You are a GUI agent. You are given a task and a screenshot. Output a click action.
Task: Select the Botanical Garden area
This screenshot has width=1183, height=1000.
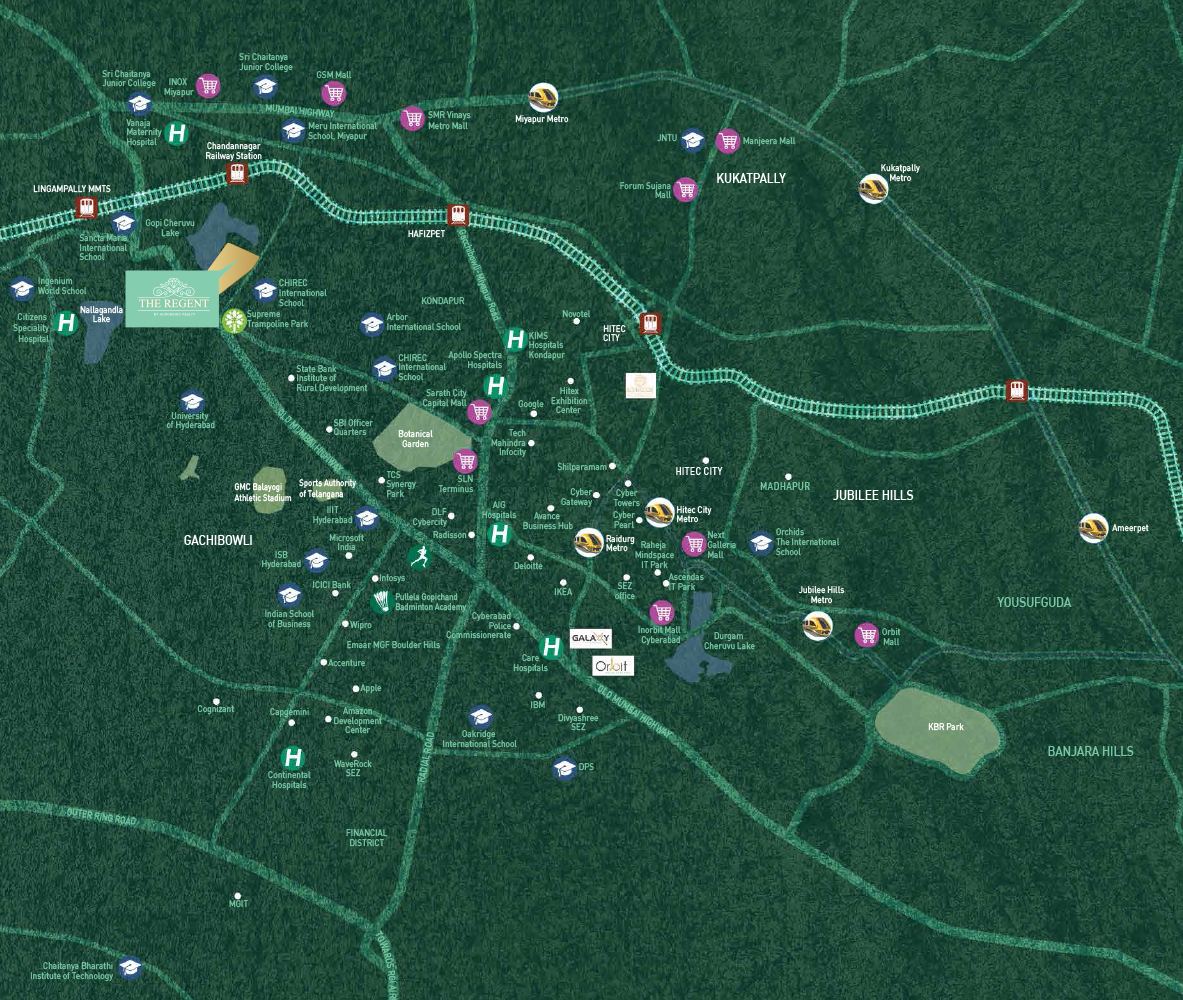pos(420,438)
